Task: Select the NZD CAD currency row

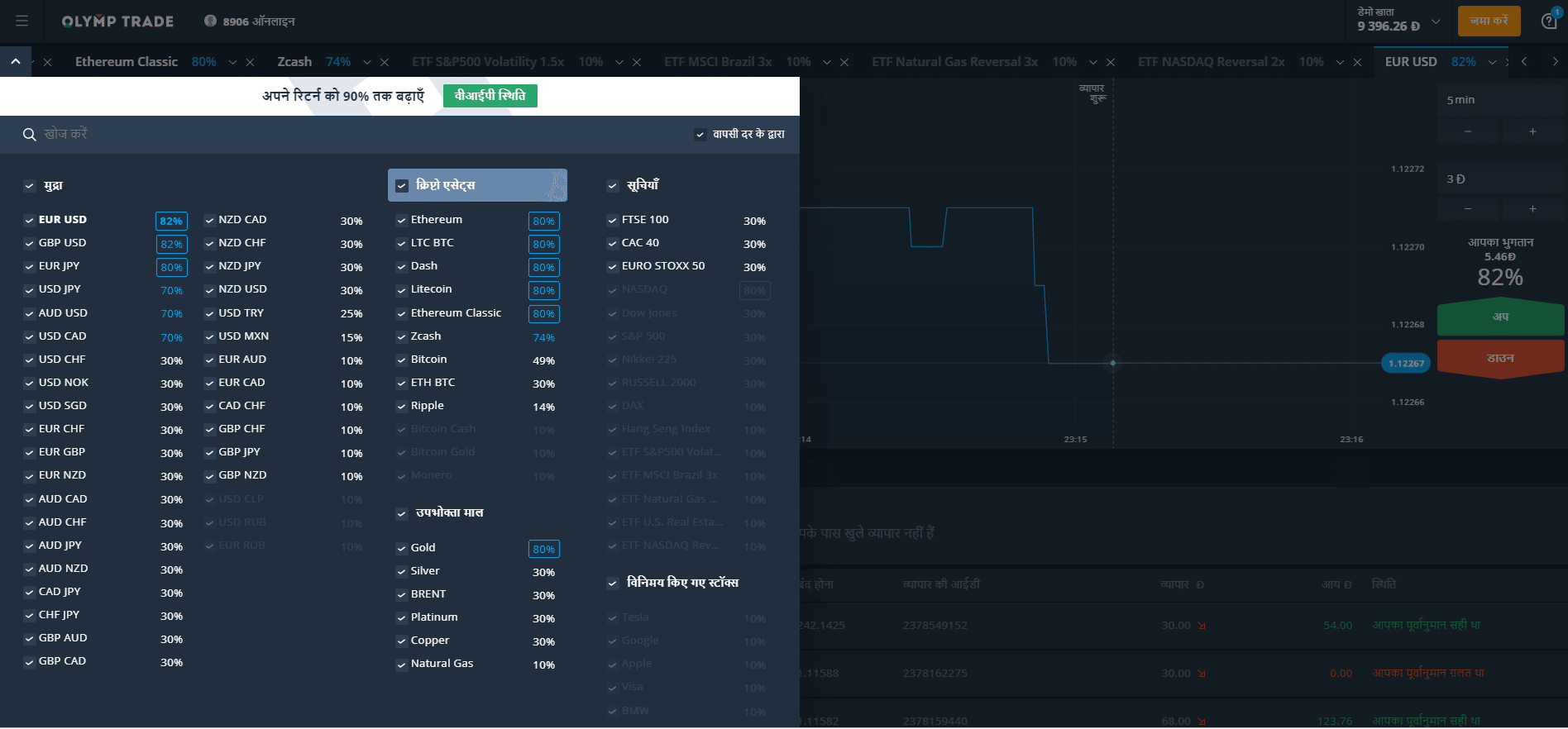Action: (x=284, y=220)
